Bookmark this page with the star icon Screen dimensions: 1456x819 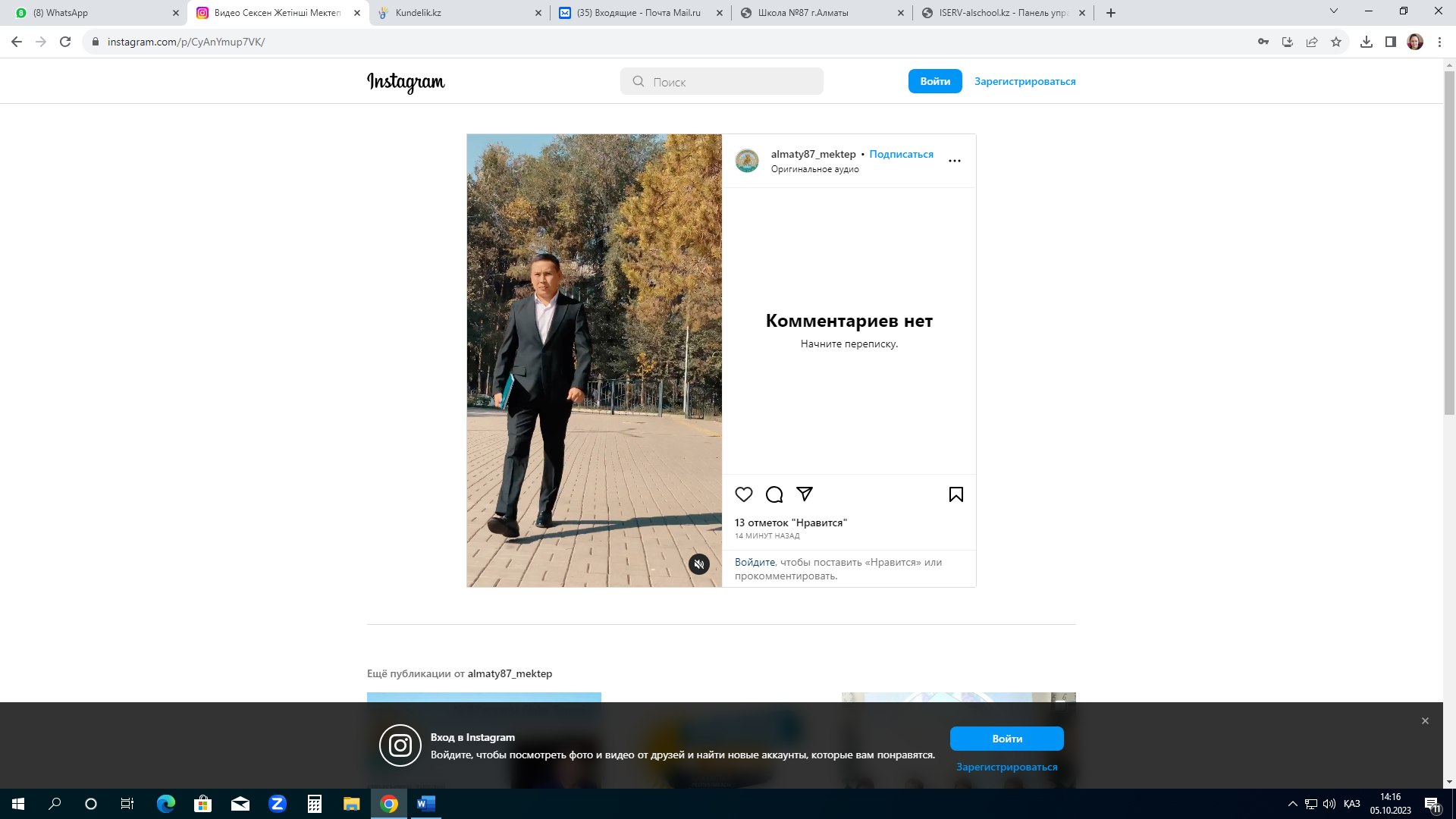point(1336,42)
